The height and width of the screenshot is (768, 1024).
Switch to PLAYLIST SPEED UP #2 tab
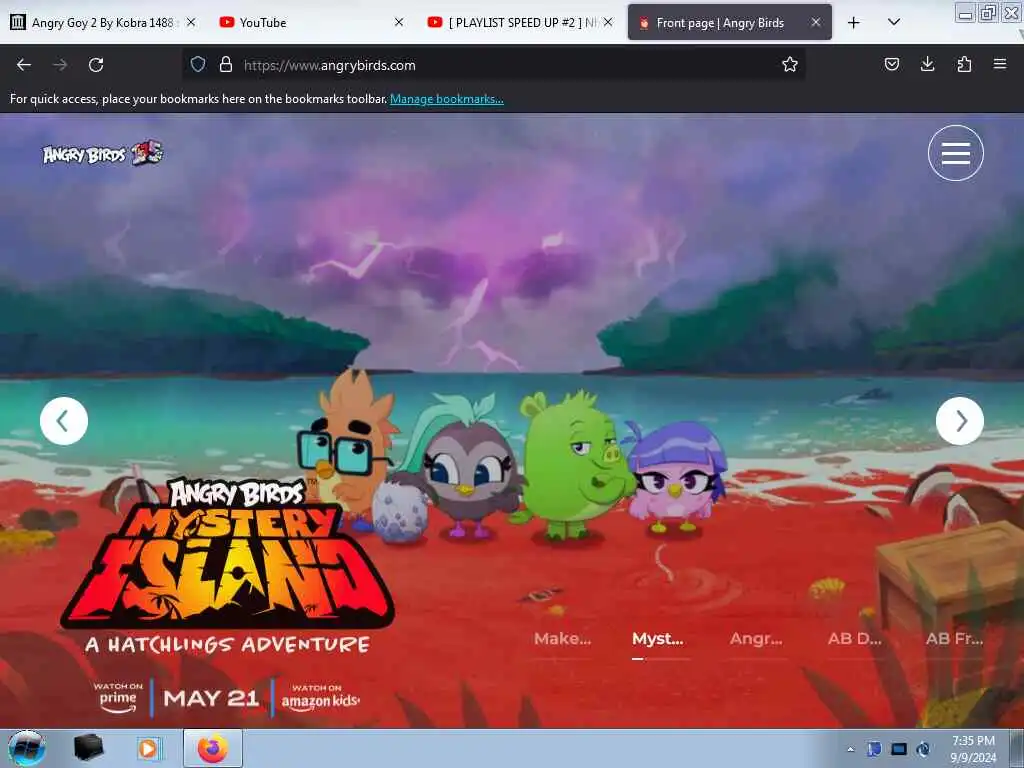tap(520, 22)
